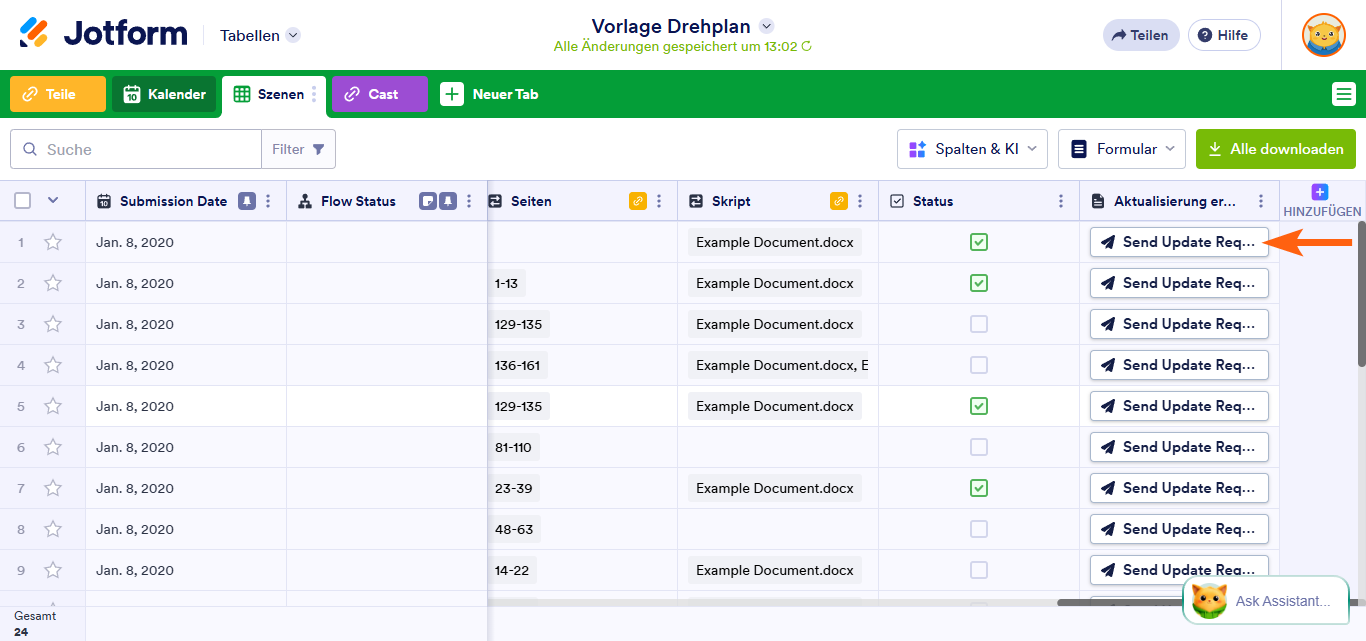
Task: Open the right-side hamburger panel icon
Action: (1344, 93)
